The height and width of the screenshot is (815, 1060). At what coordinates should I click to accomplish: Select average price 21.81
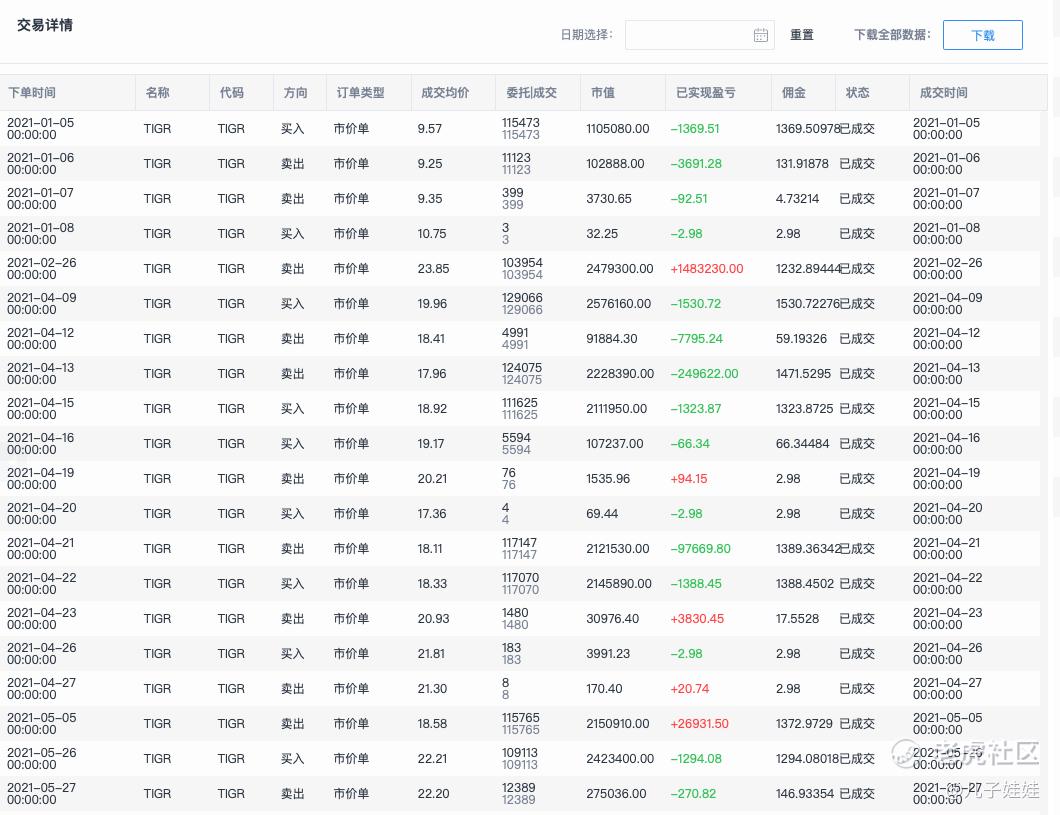[431, 654]
